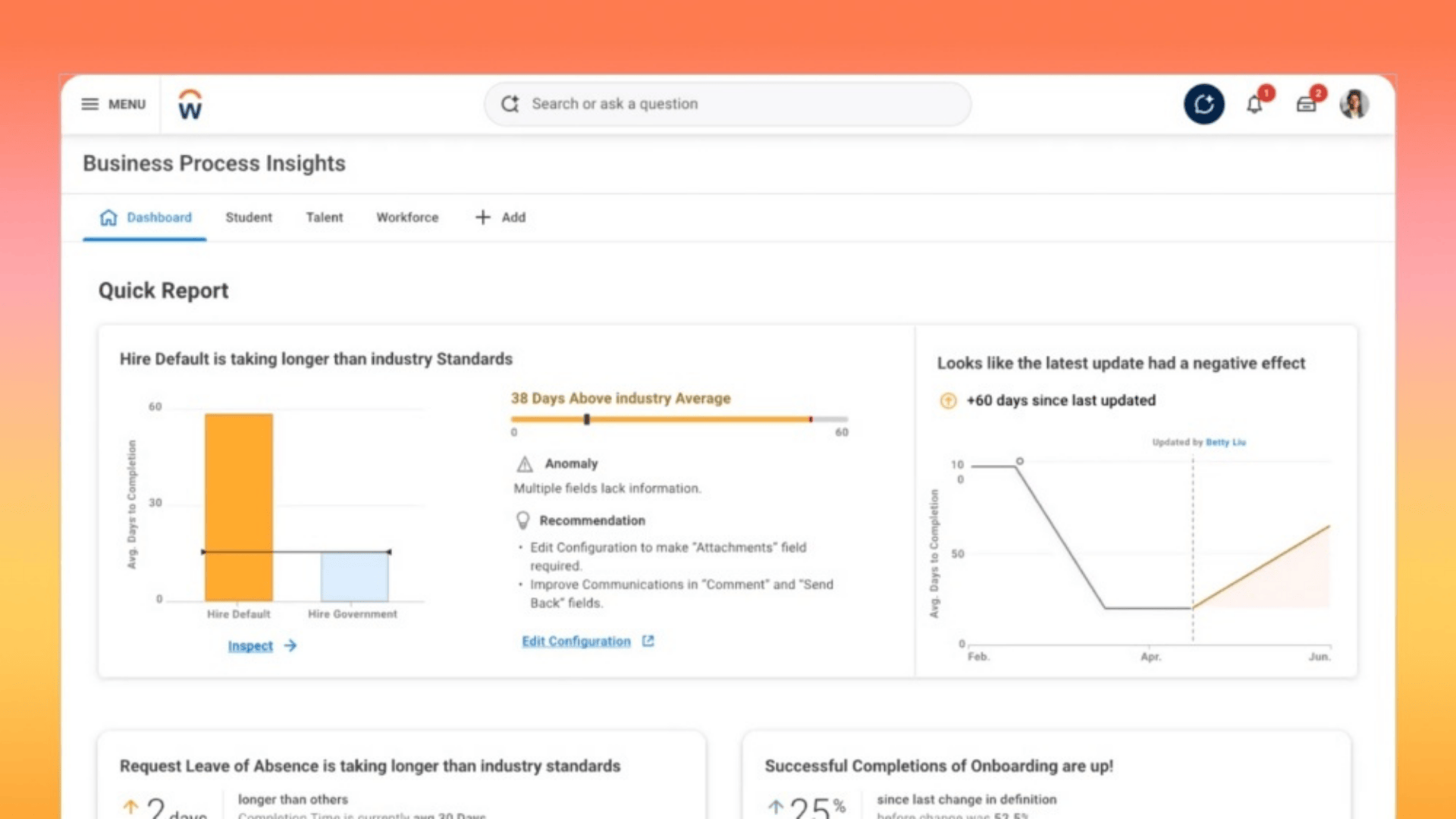
Task: Click the Workday logo home icon
Action: pos(190,105)
